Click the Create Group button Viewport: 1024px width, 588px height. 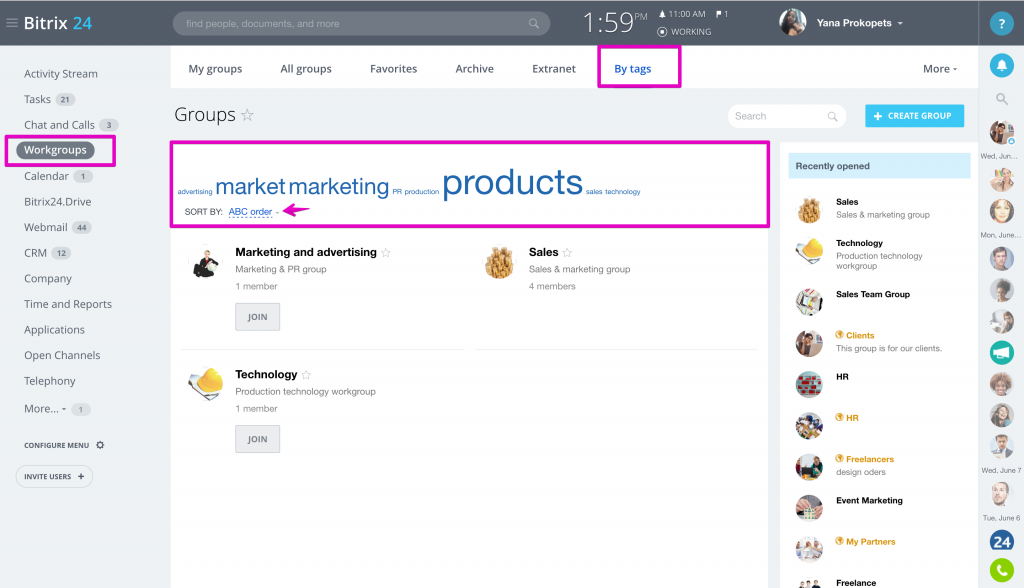pos(914,116)
